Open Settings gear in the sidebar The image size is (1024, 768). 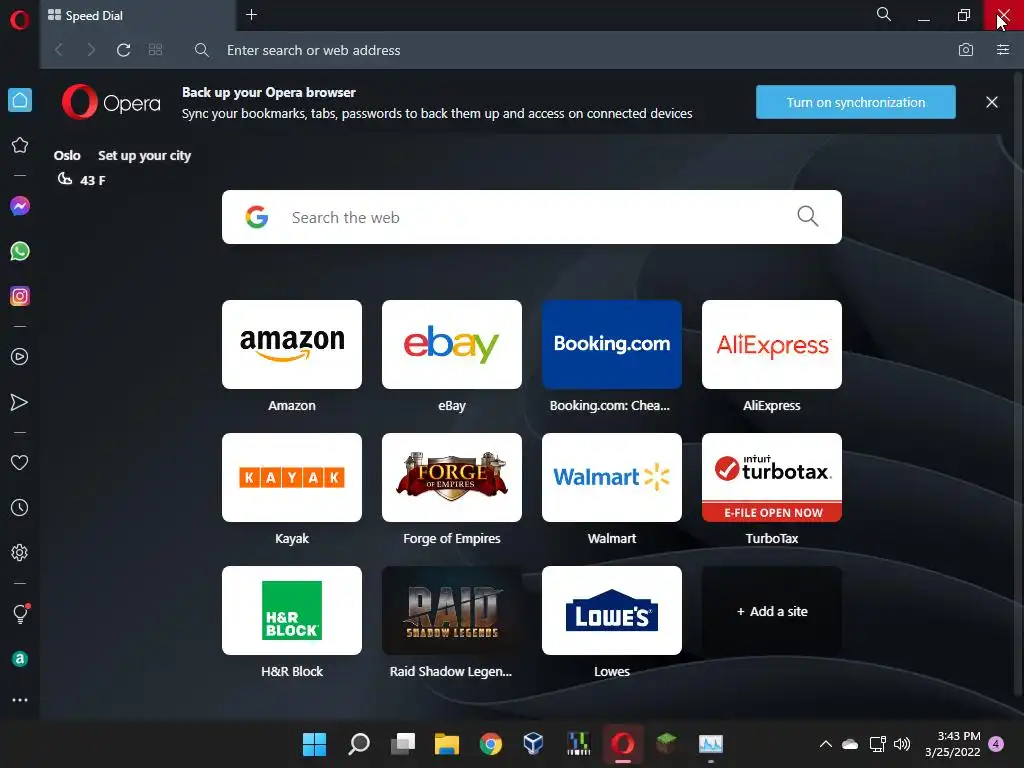click(20, 552)
